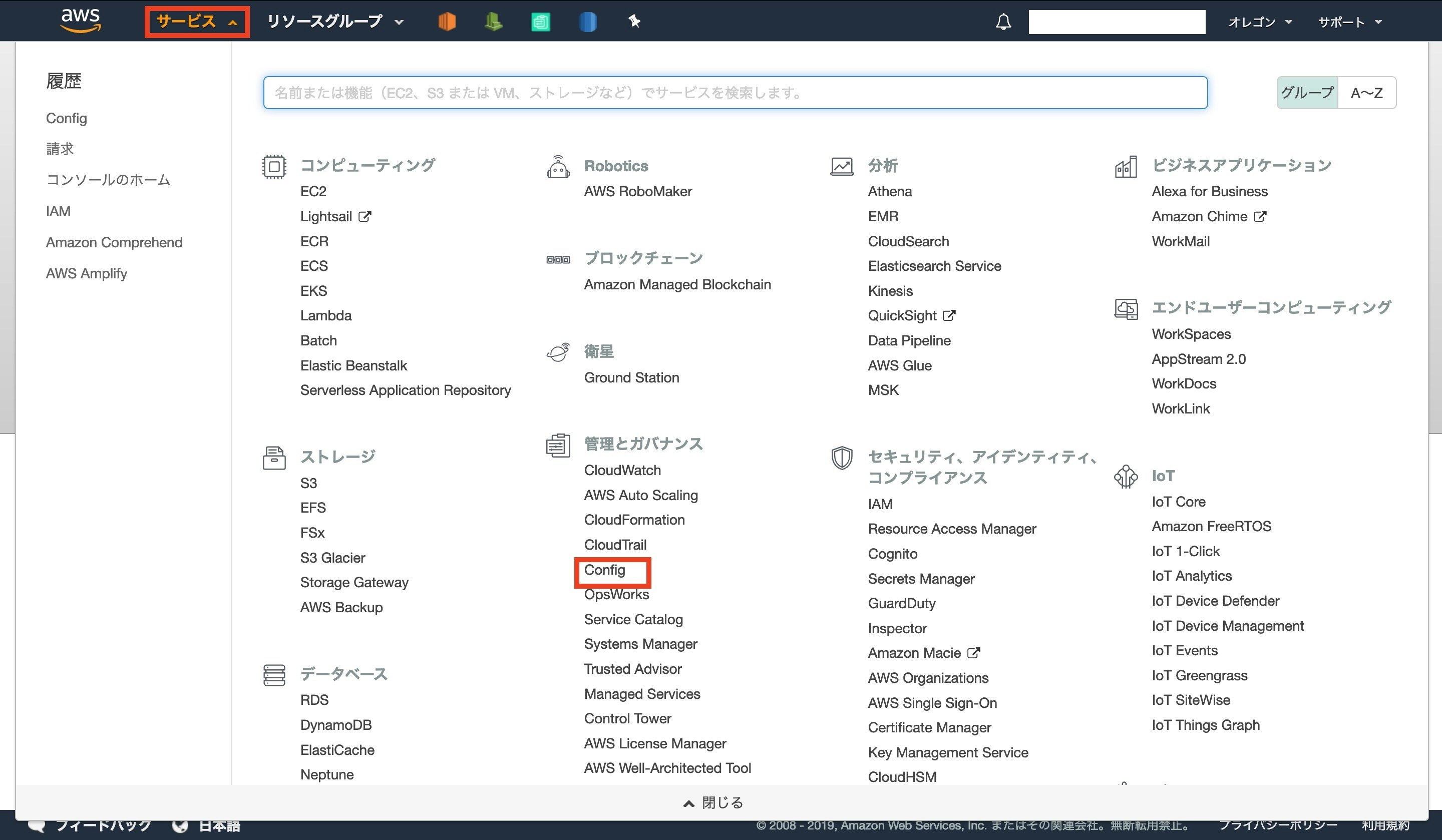
Task: Open AWS RoboMaker
Action: [x=638, y=191]
